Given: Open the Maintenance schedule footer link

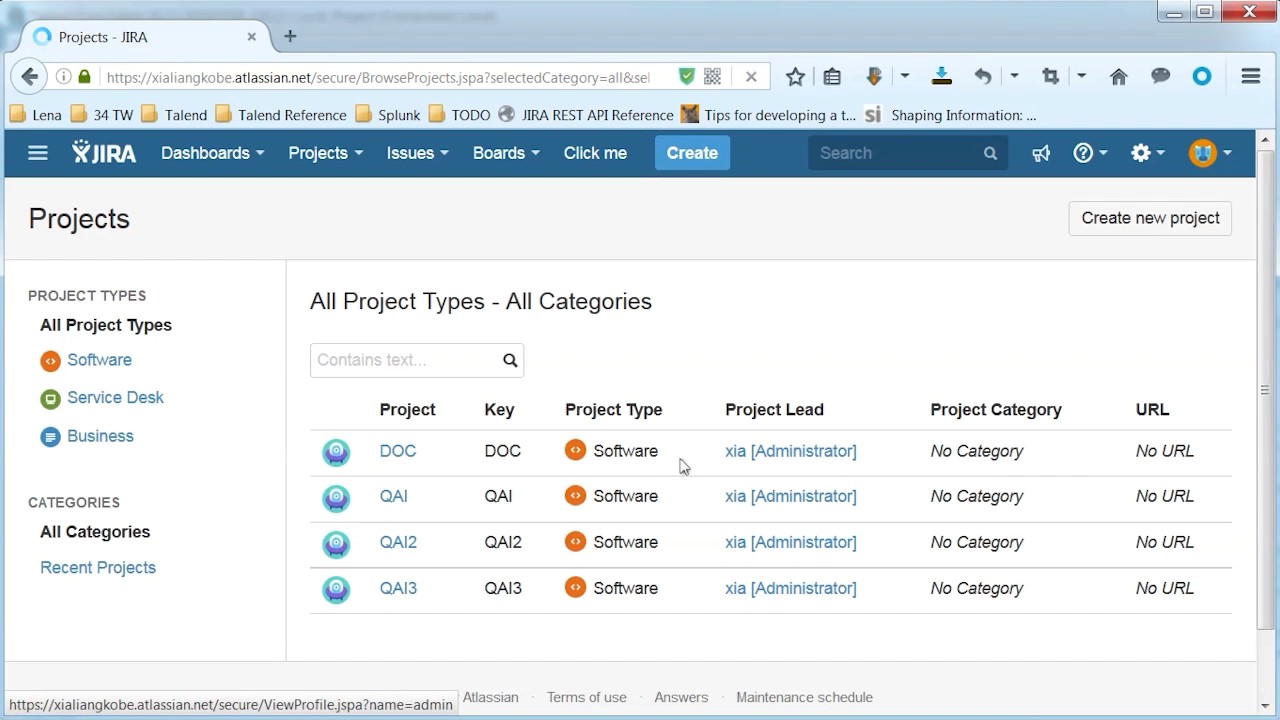Looking at the screenshot, I should [x=804, y=697].
